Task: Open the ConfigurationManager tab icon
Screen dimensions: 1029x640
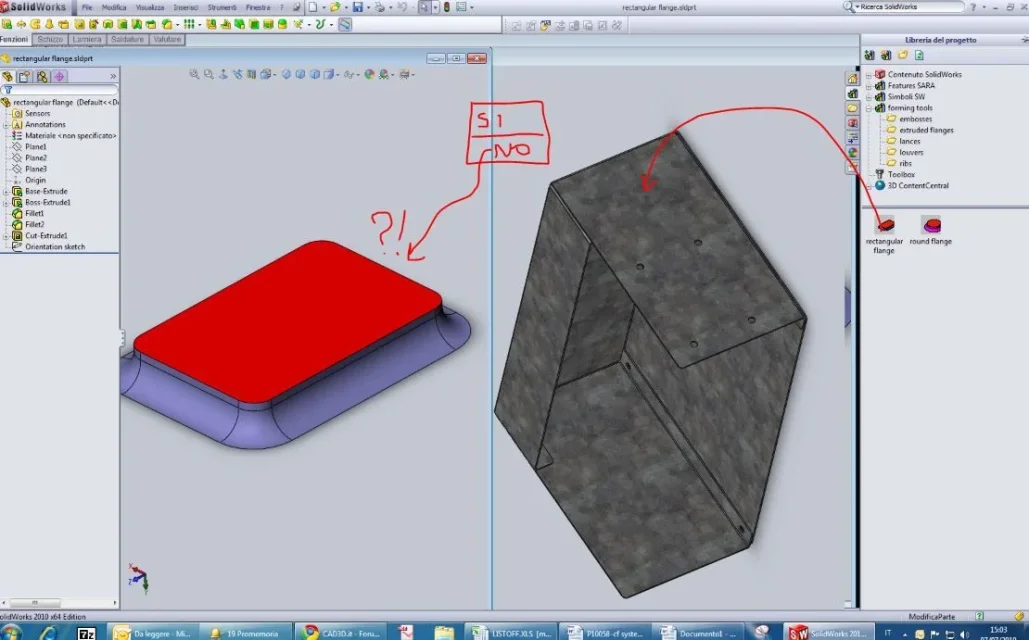Action: 42,76
